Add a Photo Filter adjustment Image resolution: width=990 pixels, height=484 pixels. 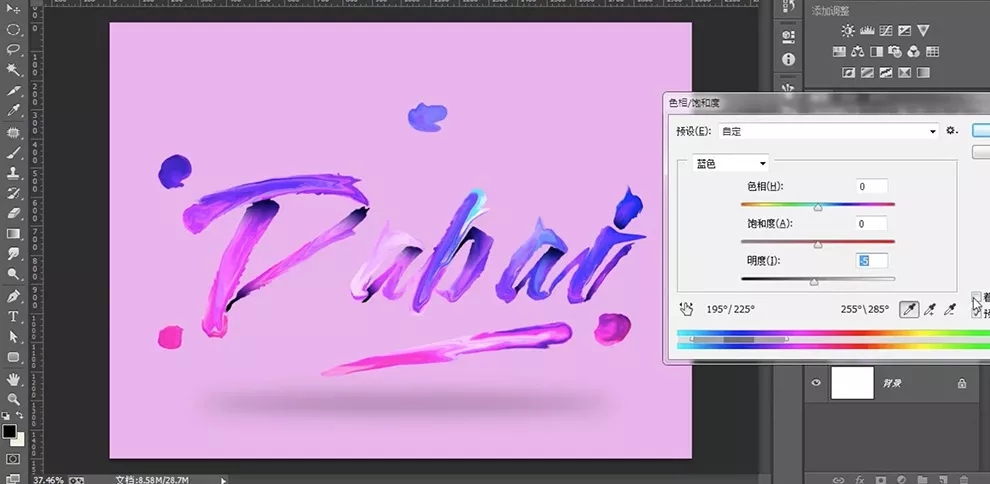tap(895, 52)
